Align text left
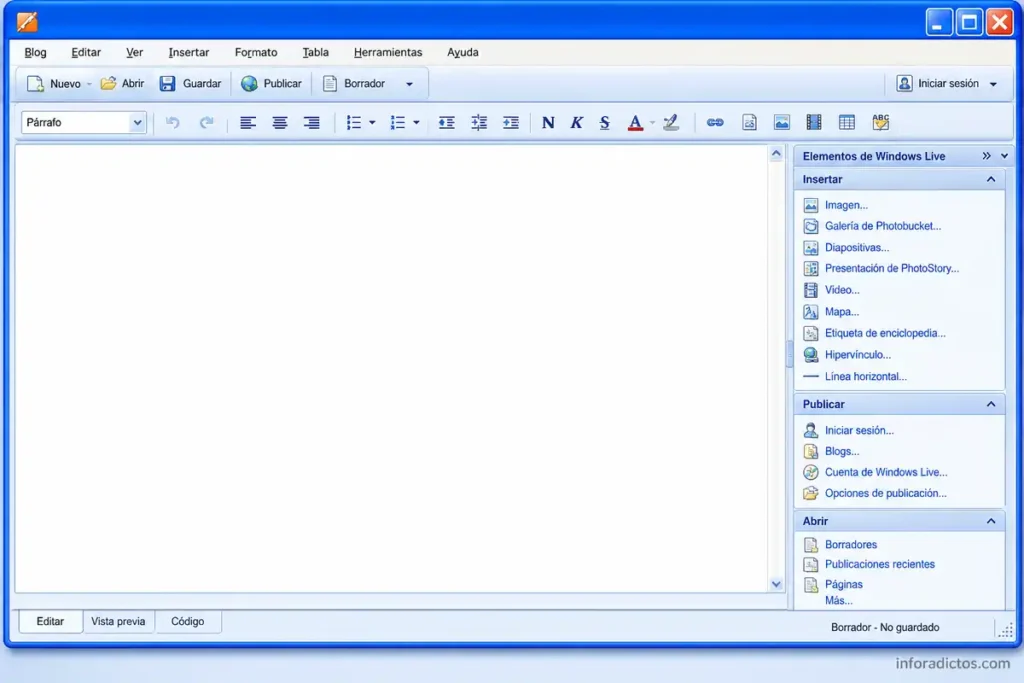The height and width of the screenshot is (683, 1024). [248, 122]
